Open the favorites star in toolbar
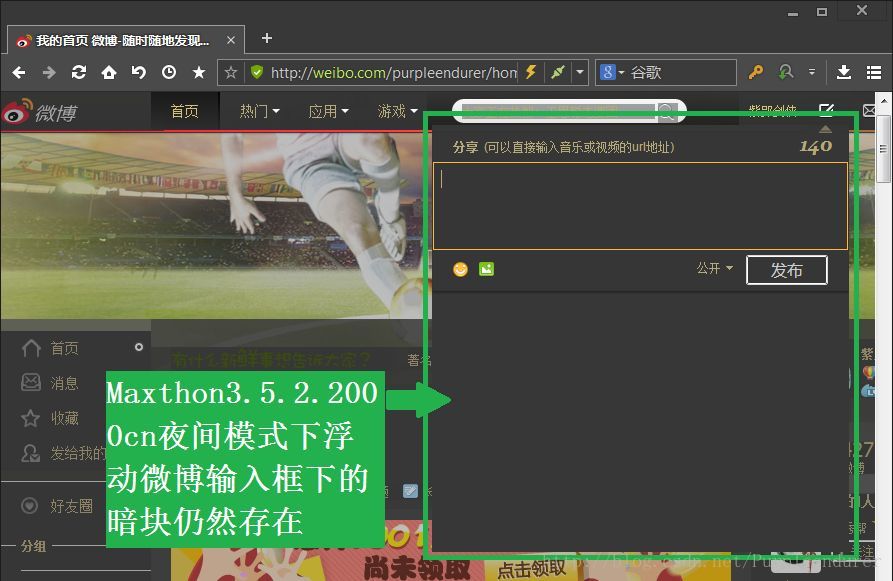Image resolution: width=893 pixels, height=581 pixels. [x=198, y=72]
